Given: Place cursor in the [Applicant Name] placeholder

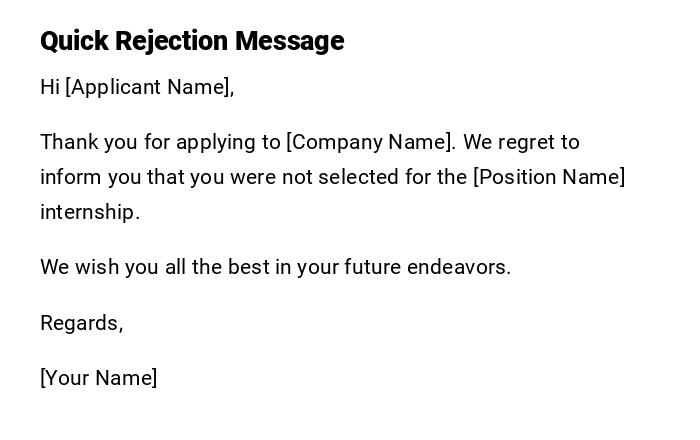Looking at the screenshot, I should pos(149,87).
